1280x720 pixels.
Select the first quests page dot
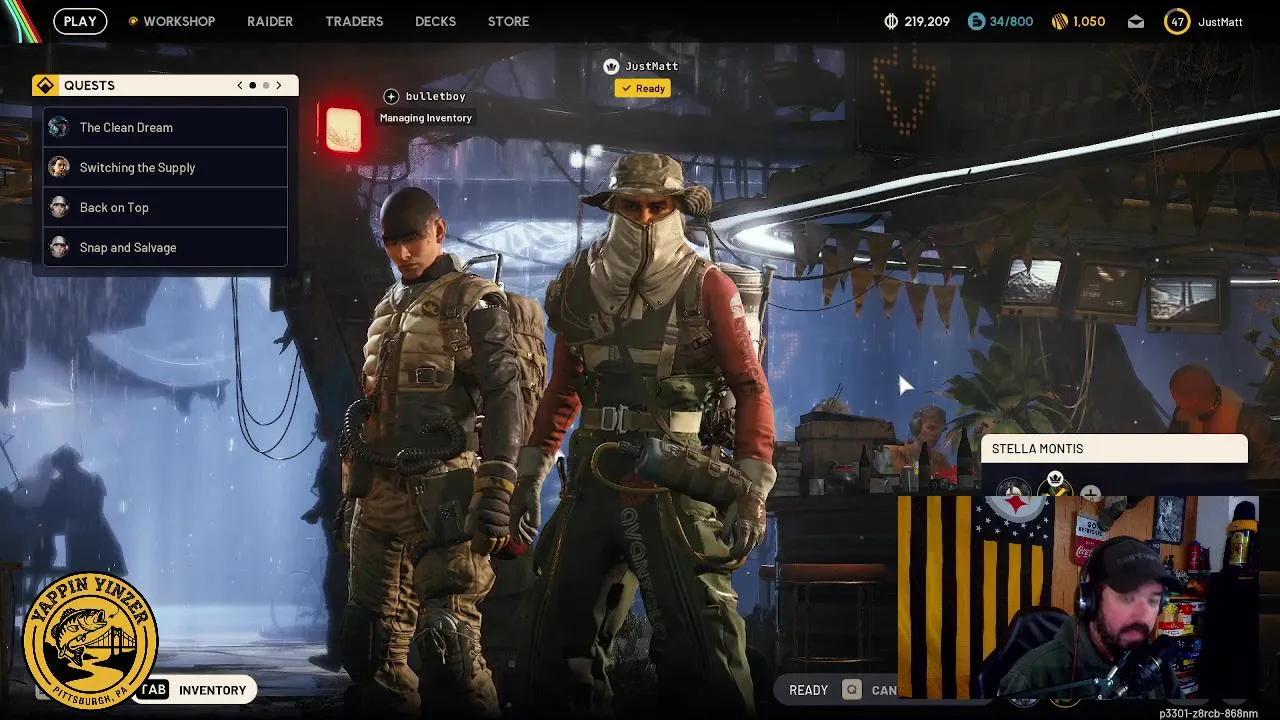253,85
